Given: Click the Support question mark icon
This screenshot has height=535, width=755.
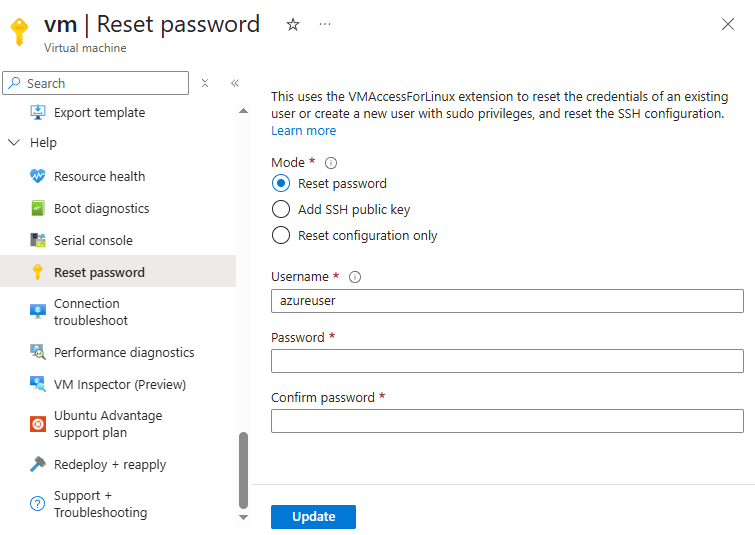Looking at the screenshot, I should [38, 504].
